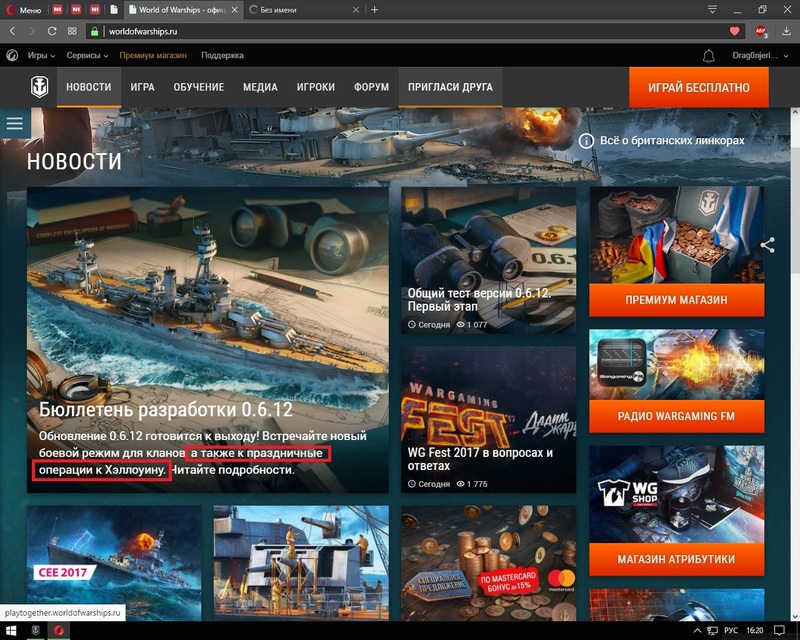Open the hamburger side menu
Screen dimensions: 800x640
click(15, 123)
